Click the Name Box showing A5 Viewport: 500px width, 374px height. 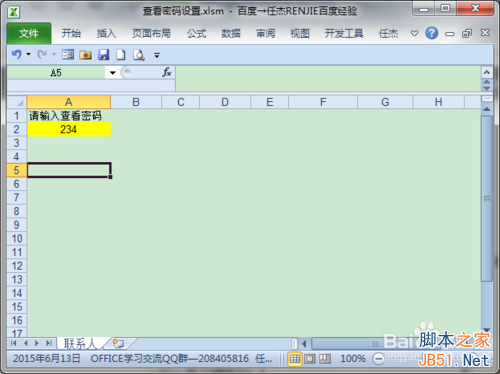56,73
